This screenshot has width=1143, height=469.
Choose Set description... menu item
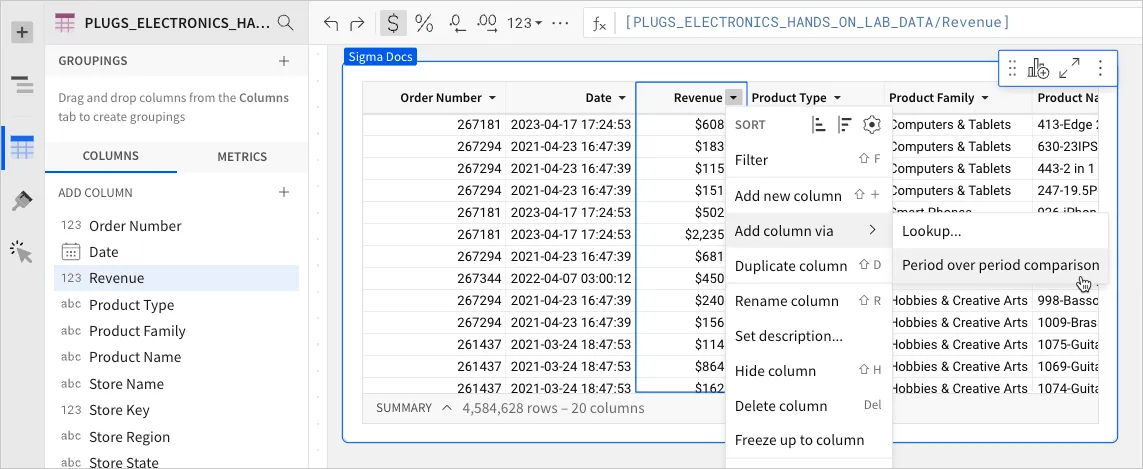point(809,336)
